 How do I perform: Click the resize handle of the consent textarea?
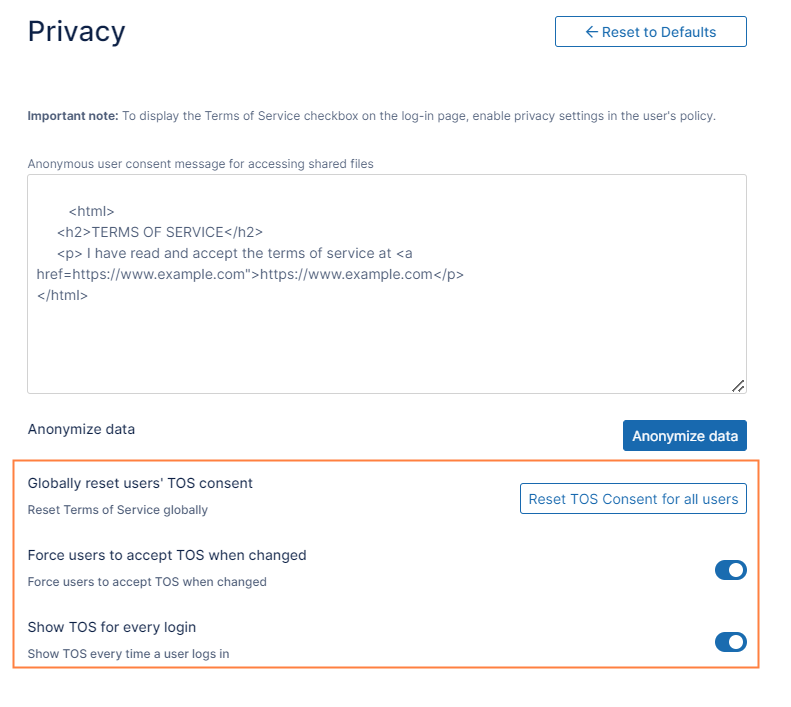[738, 385]
